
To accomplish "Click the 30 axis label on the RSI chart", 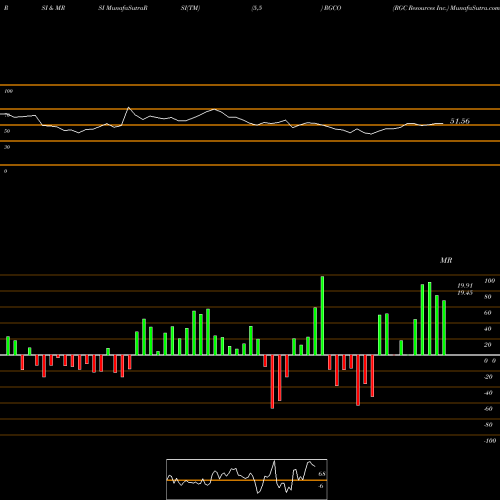I will pyautogui.click(x=7, y=147).
